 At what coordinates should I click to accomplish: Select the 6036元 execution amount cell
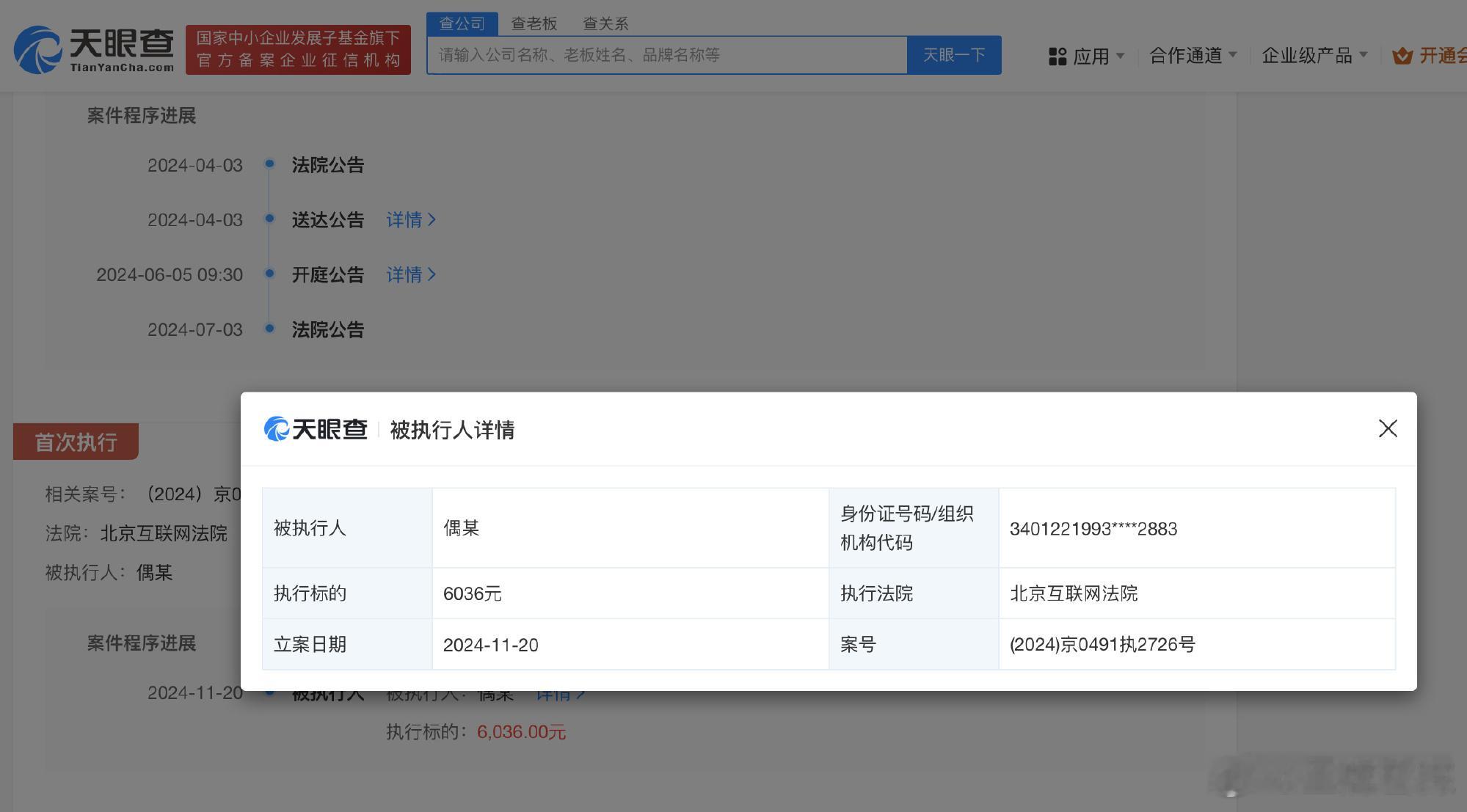[630, 593]
